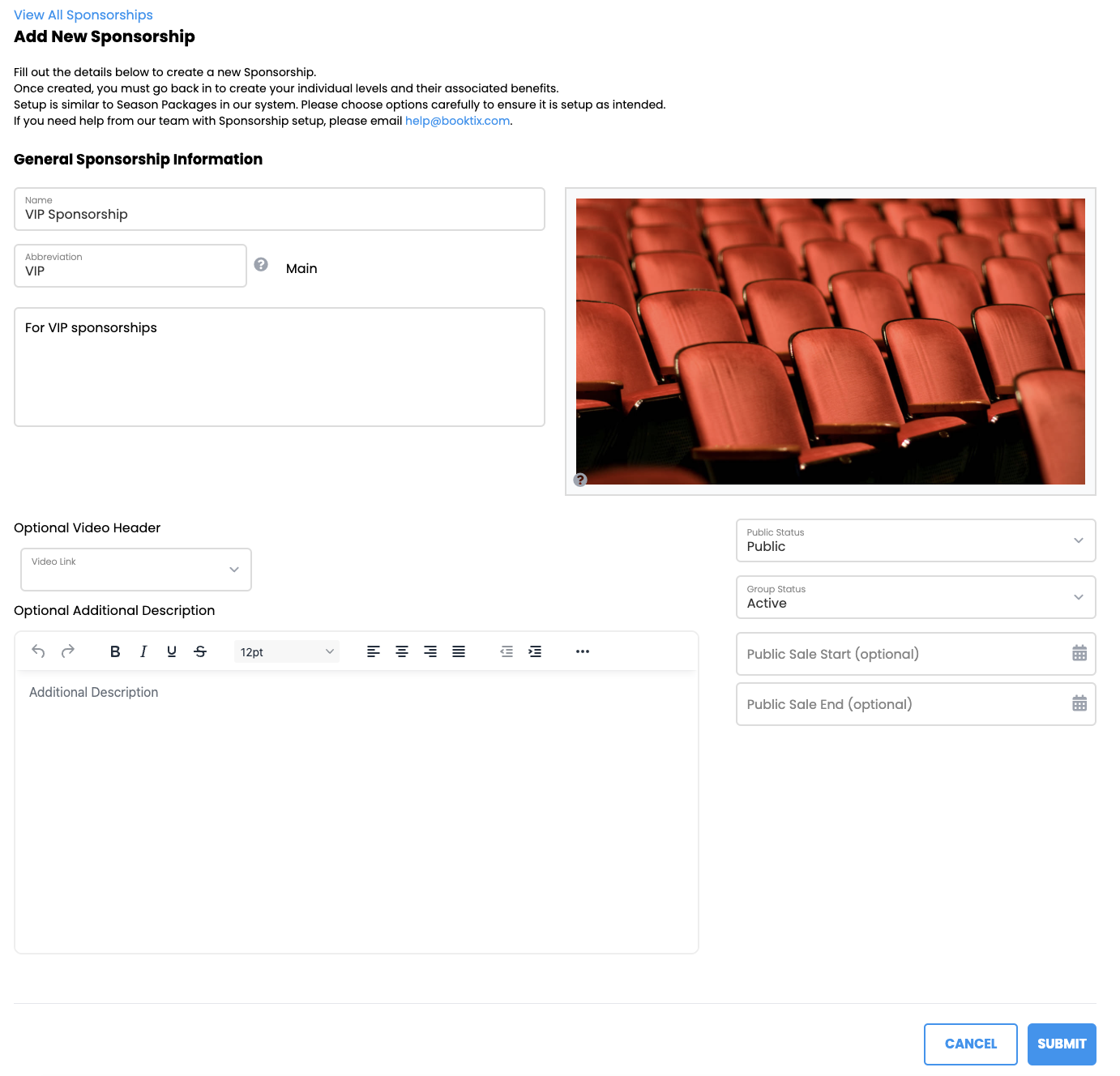Toggle italic formatting
This screenshot has width=1120, height=1076.
143,651
